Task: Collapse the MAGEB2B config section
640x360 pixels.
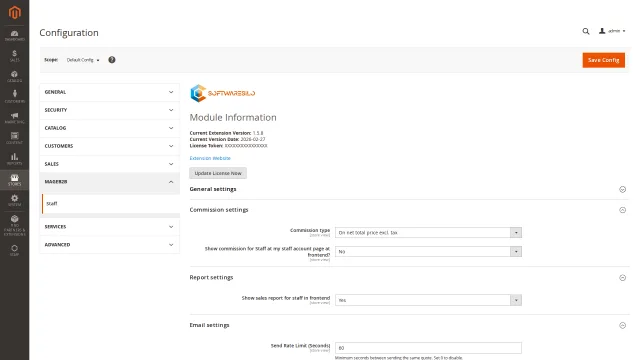Action: tap(109, 182)
